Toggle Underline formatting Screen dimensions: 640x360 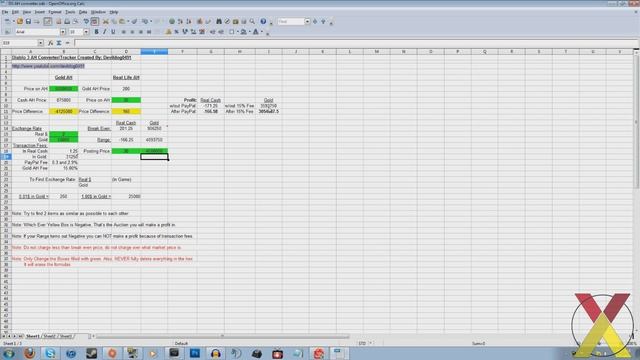click(x=113, y=32)
